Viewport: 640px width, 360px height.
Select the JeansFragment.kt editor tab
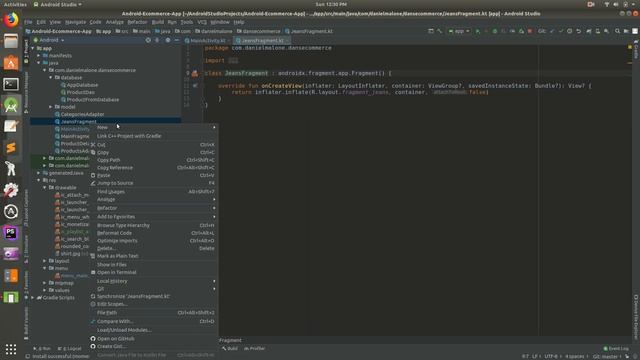pyautogui.click(x=262, y=40)
